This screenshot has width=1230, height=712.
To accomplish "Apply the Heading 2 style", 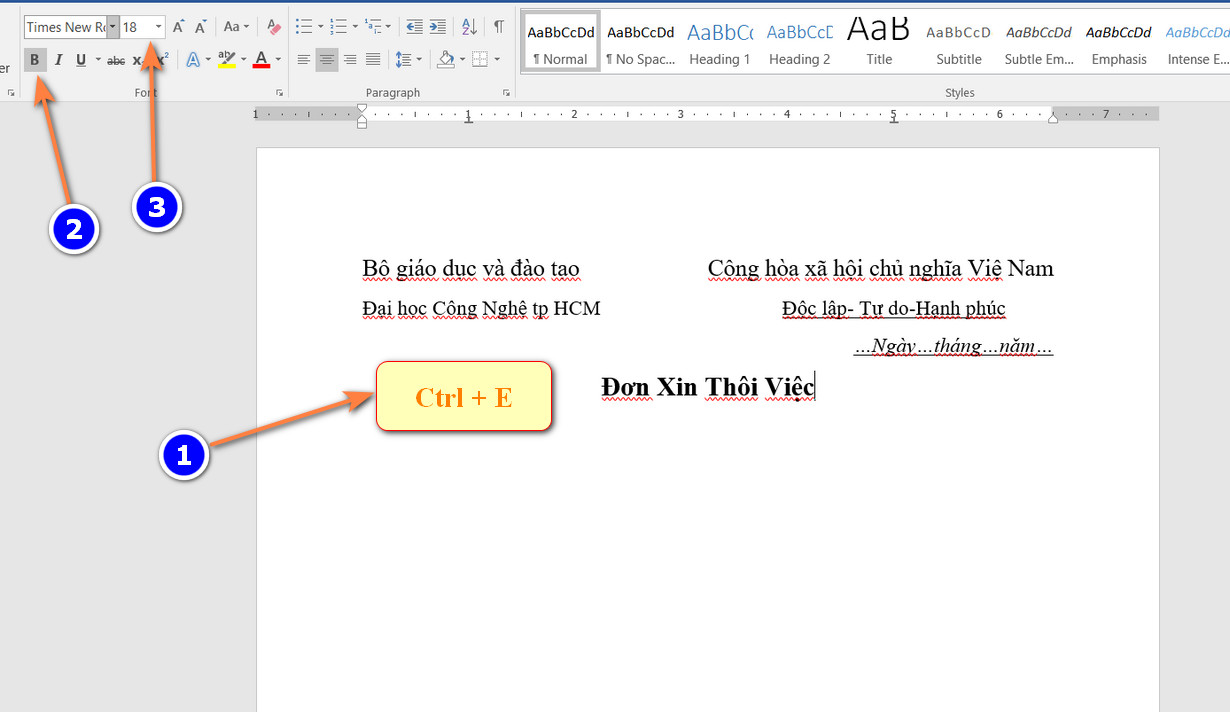I will click(x=800, y=40).
